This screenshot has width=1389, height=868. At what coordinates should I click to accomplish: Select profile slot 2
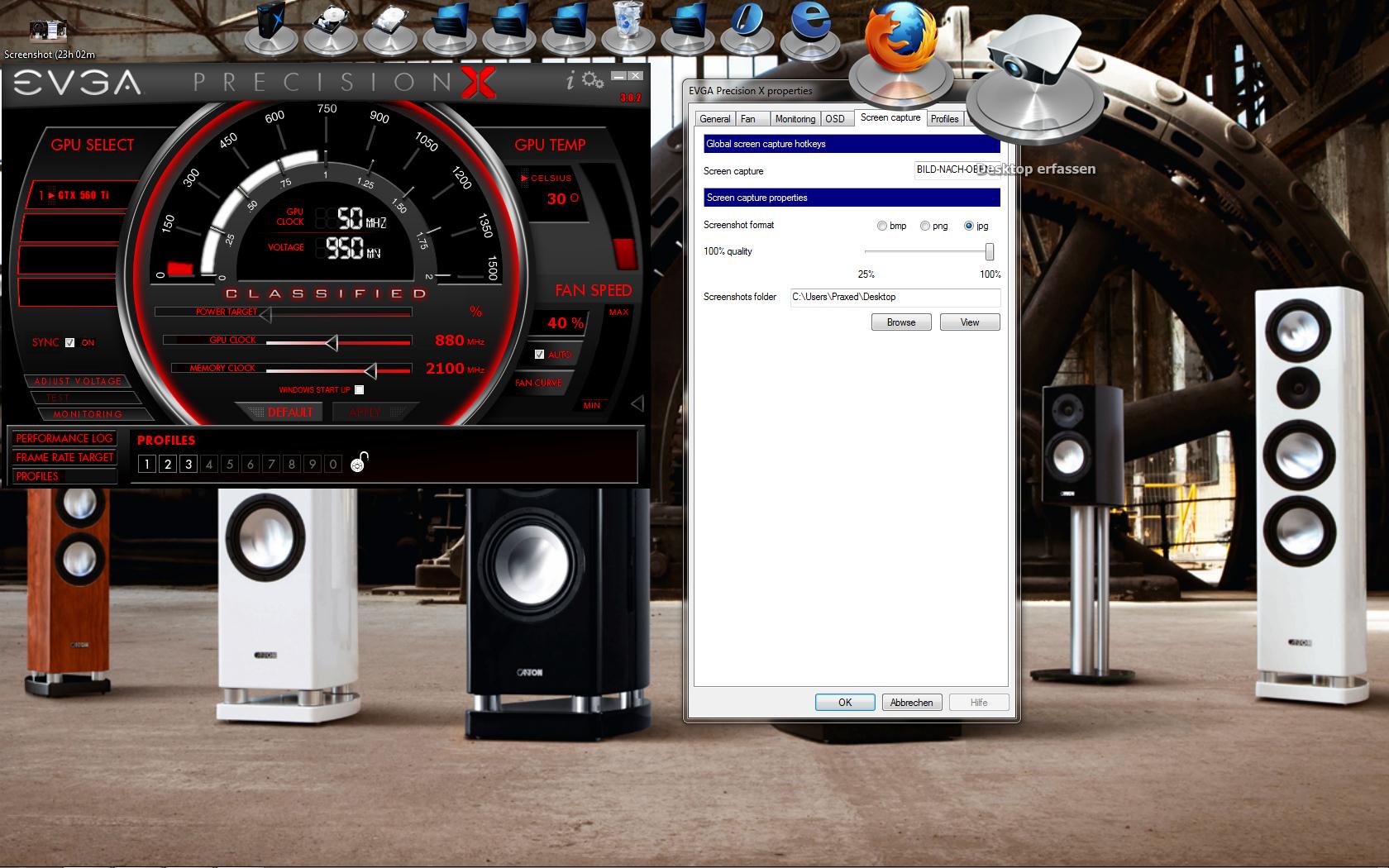168,465
